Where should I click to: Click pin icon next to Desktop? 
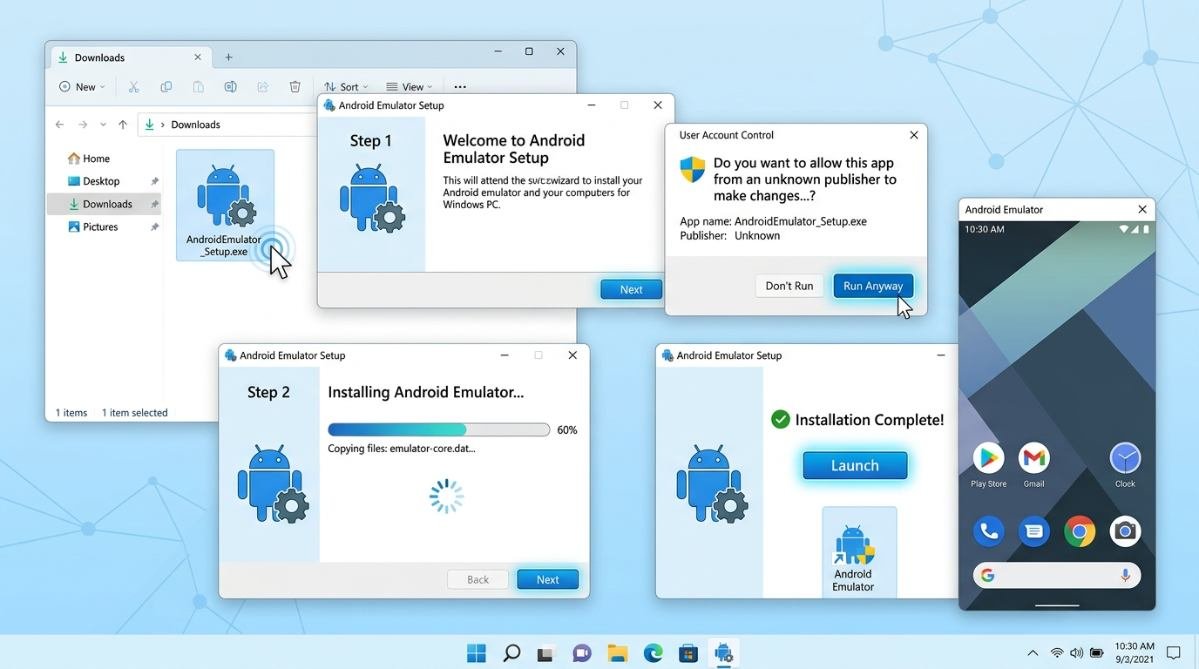coord(154,181)
